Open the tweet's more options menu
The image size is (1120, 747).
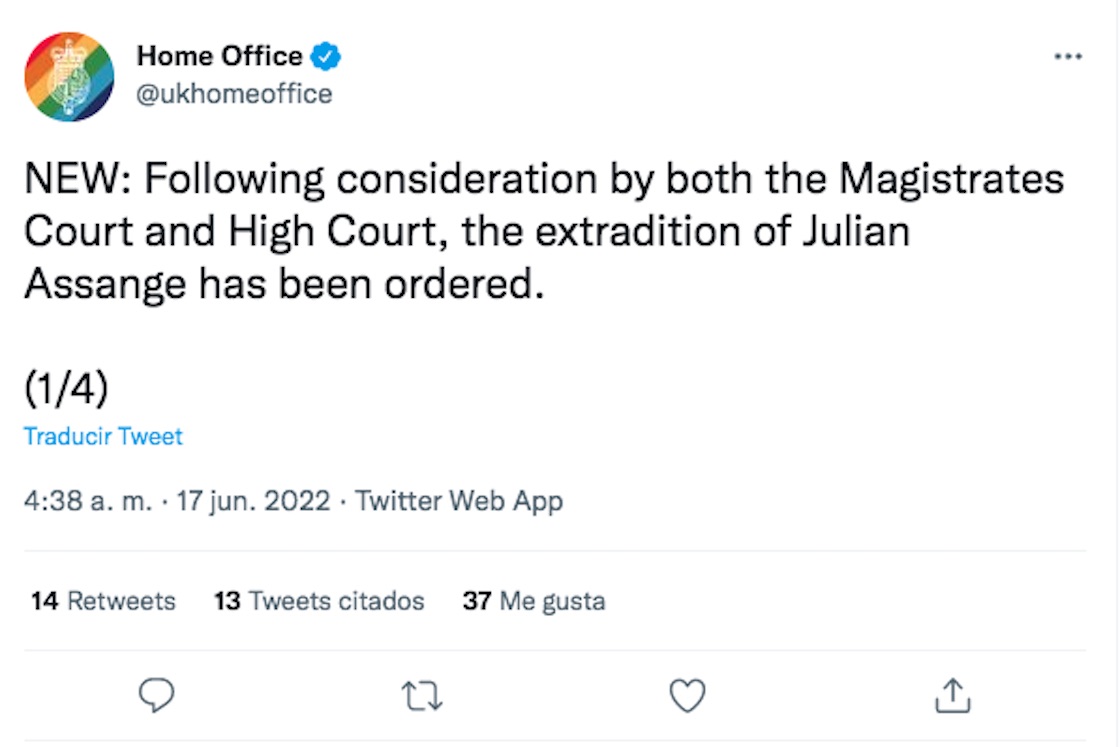pyautogui.click(x=1068, y=57)
